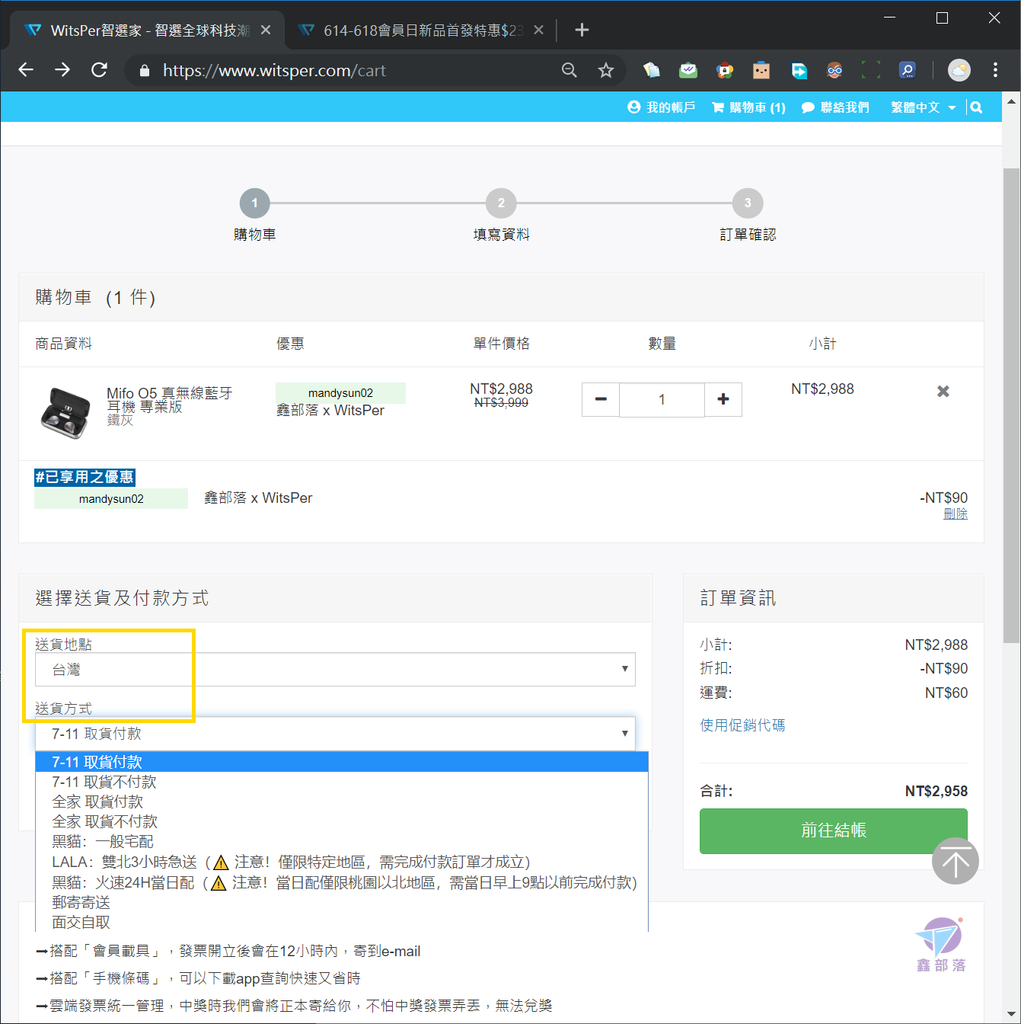The height and width of the screenshot is (1024, 1021).
Task: Select 黑貓 火速24H當日配 option
Action: 342,882
